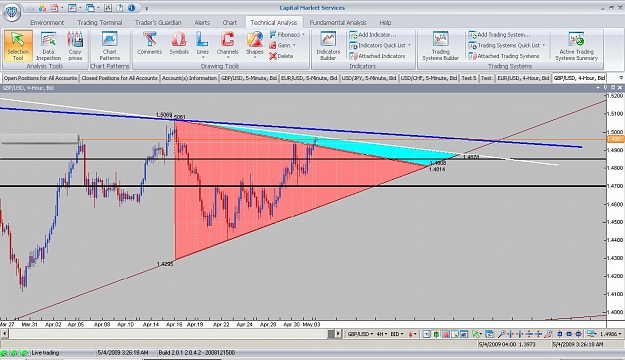Open Attached Indicators
This screenshot has height=360, width=625.
pyautogui.click(x=377, y=56)
